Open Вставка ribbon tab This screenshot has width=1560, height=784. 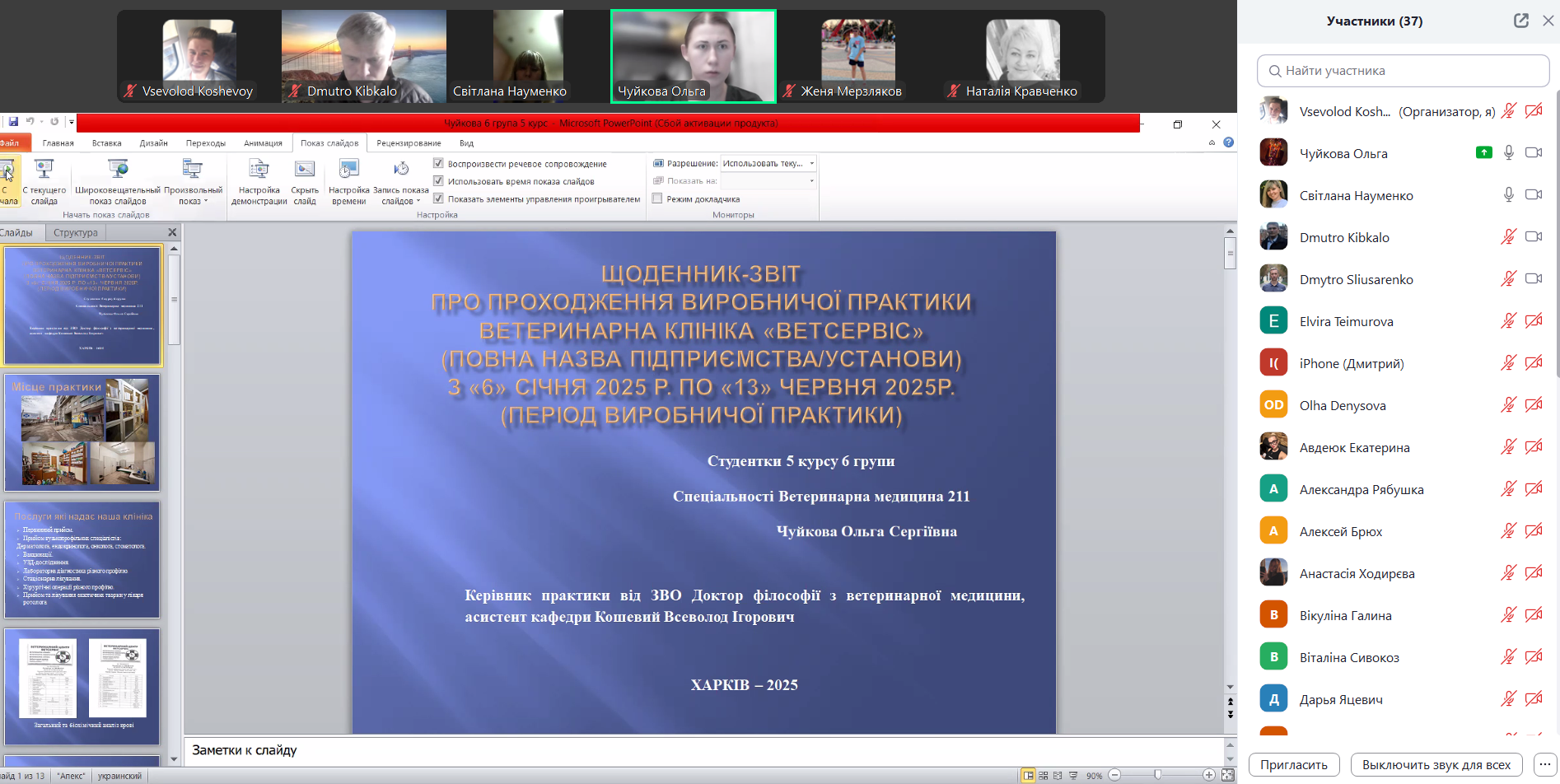click(x=106, y=142)
